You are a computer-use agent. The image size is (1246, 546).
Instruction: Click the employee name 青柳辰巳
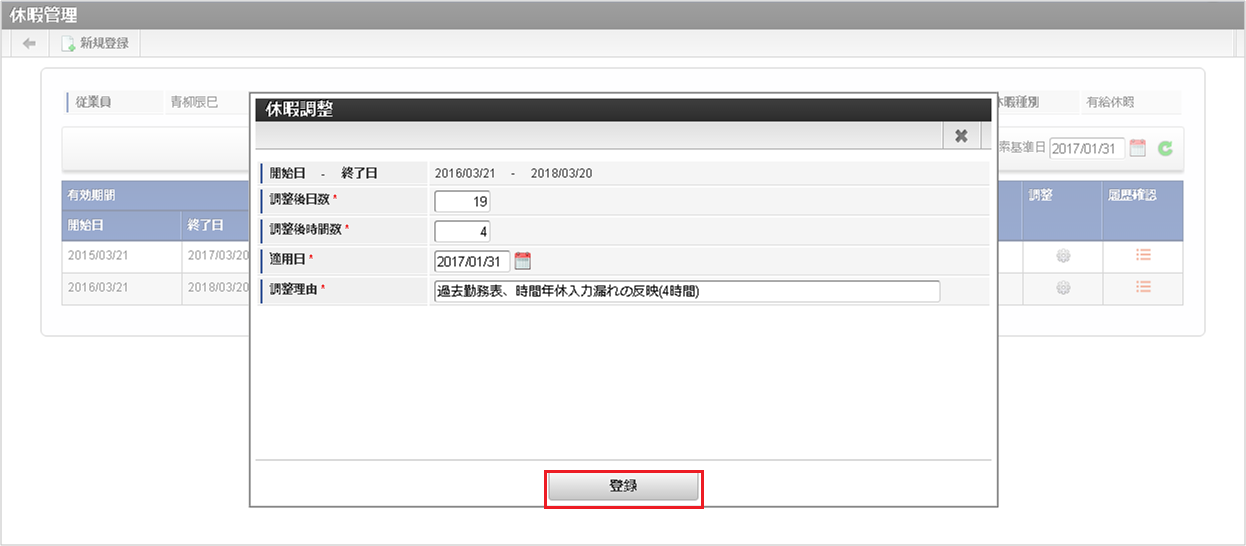[194, 102]
